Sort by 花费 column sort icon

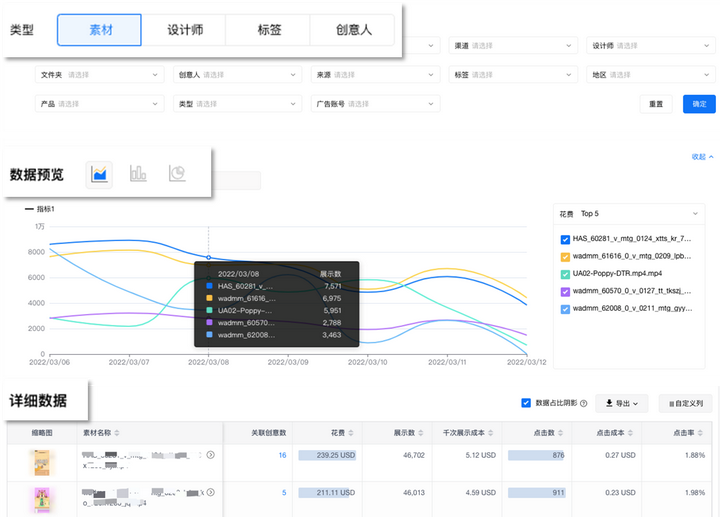coord(351,433)
